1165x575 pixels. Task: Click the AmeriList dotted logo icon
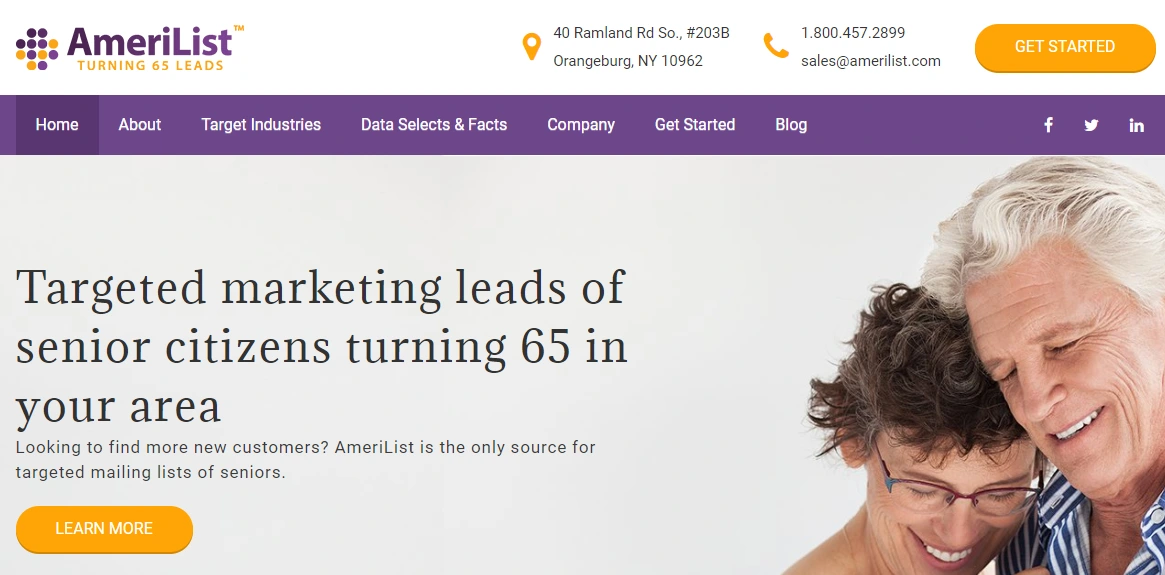pyautogui.click(x=37, y=49)
